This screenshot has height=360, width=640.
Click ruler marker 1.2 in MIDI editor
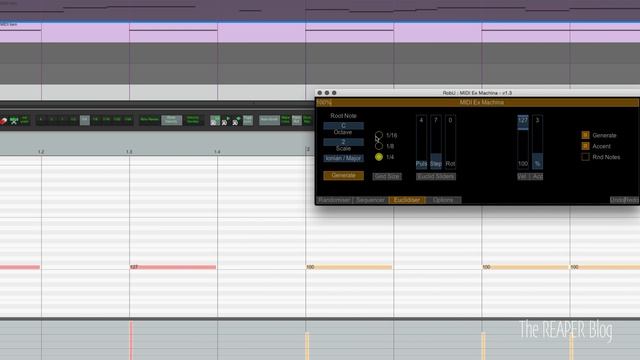click(x=41, y=152)
